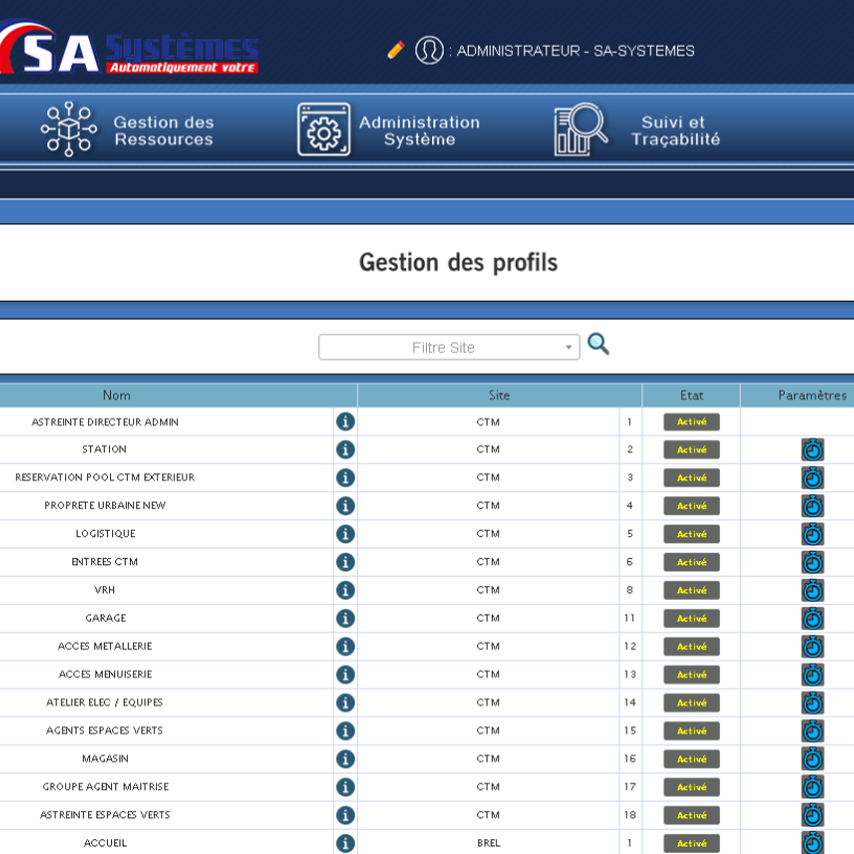The height and width of the screenshot is (854, 854).
Task: Click timer parameters icon for ACCES MENUISERIE
Action: [812, 675]
